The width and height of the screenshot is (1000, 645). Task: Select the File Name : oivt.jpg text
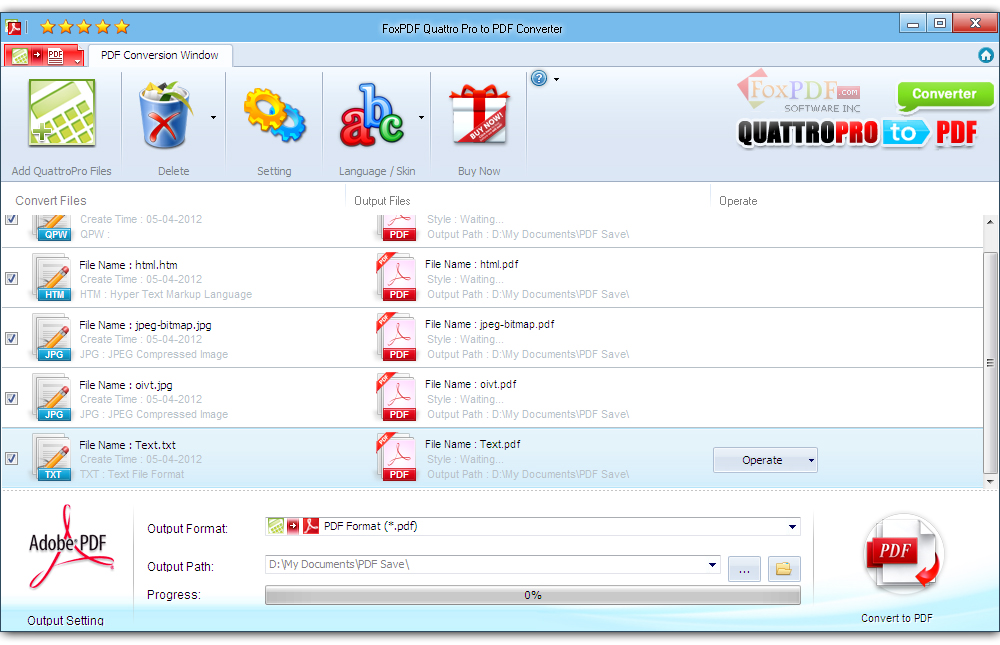pyautogui.click(x=126, y=385)
